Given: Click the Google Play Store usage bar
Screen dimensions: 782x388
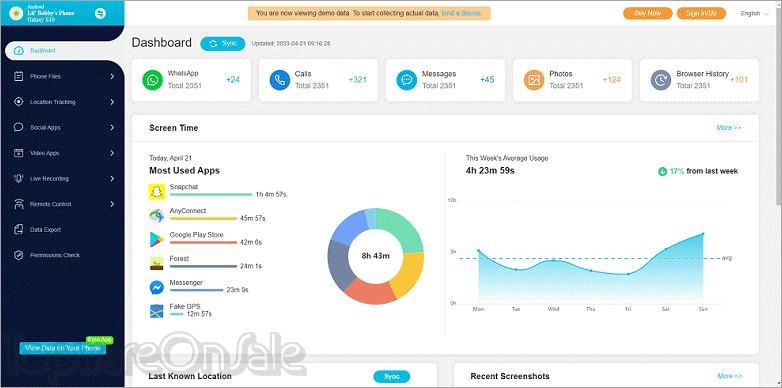Looking at the screenshot, I should [x=203, y=242].
